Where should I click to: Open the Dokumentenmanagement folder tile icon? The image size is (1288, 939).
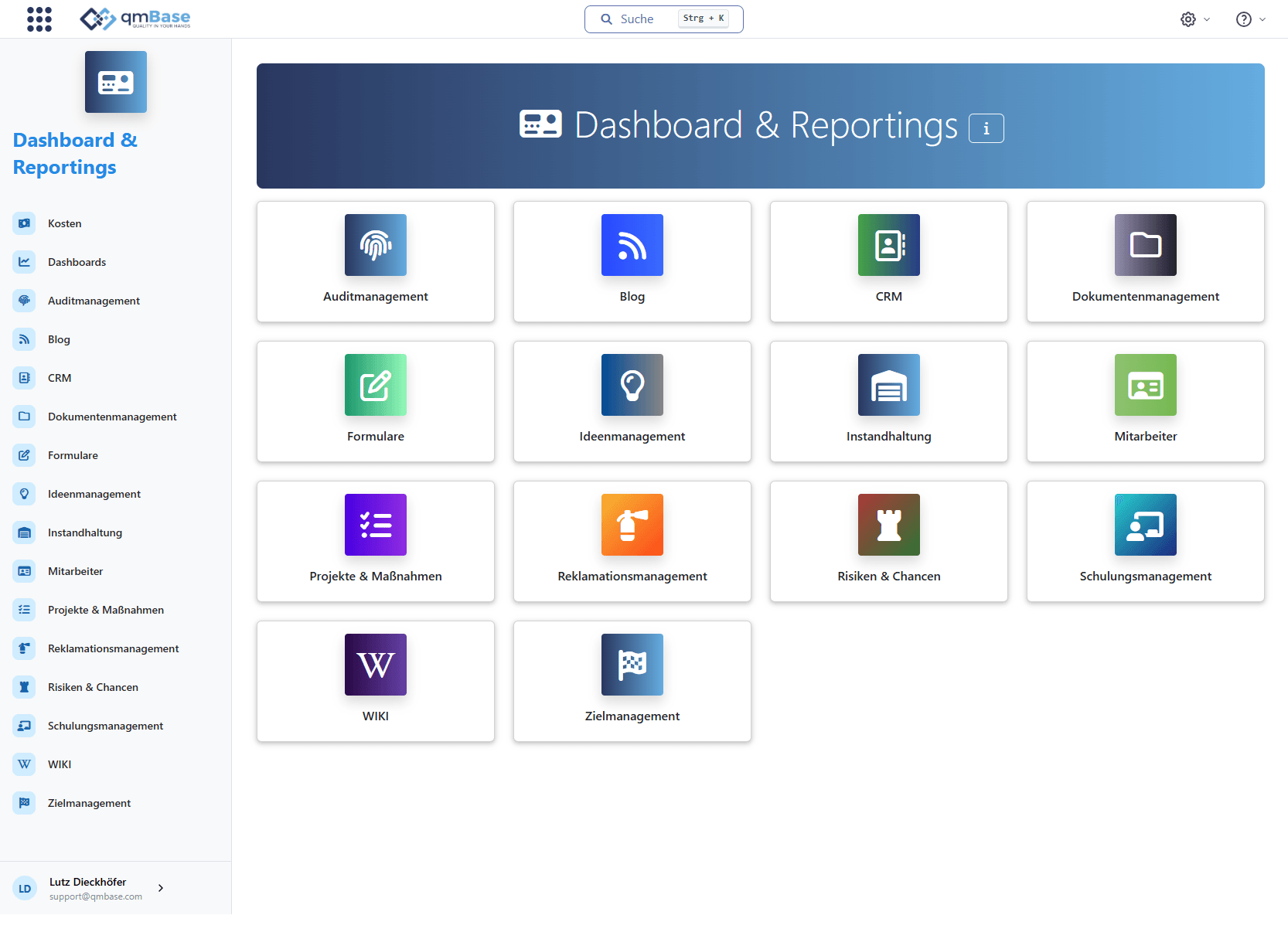coord(1146,245)
